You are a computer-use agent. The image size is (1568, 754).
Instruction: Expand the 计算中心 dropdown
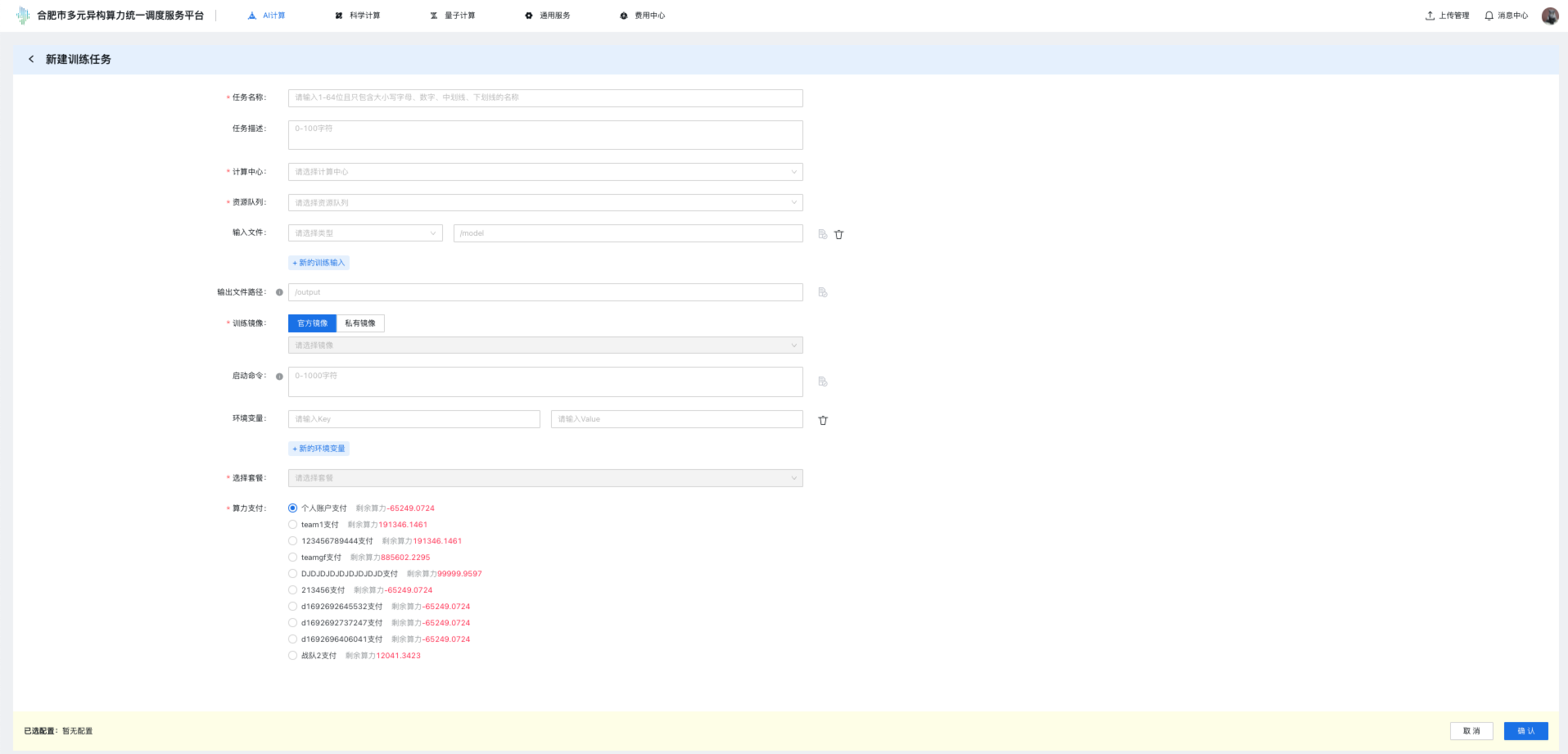545,172
